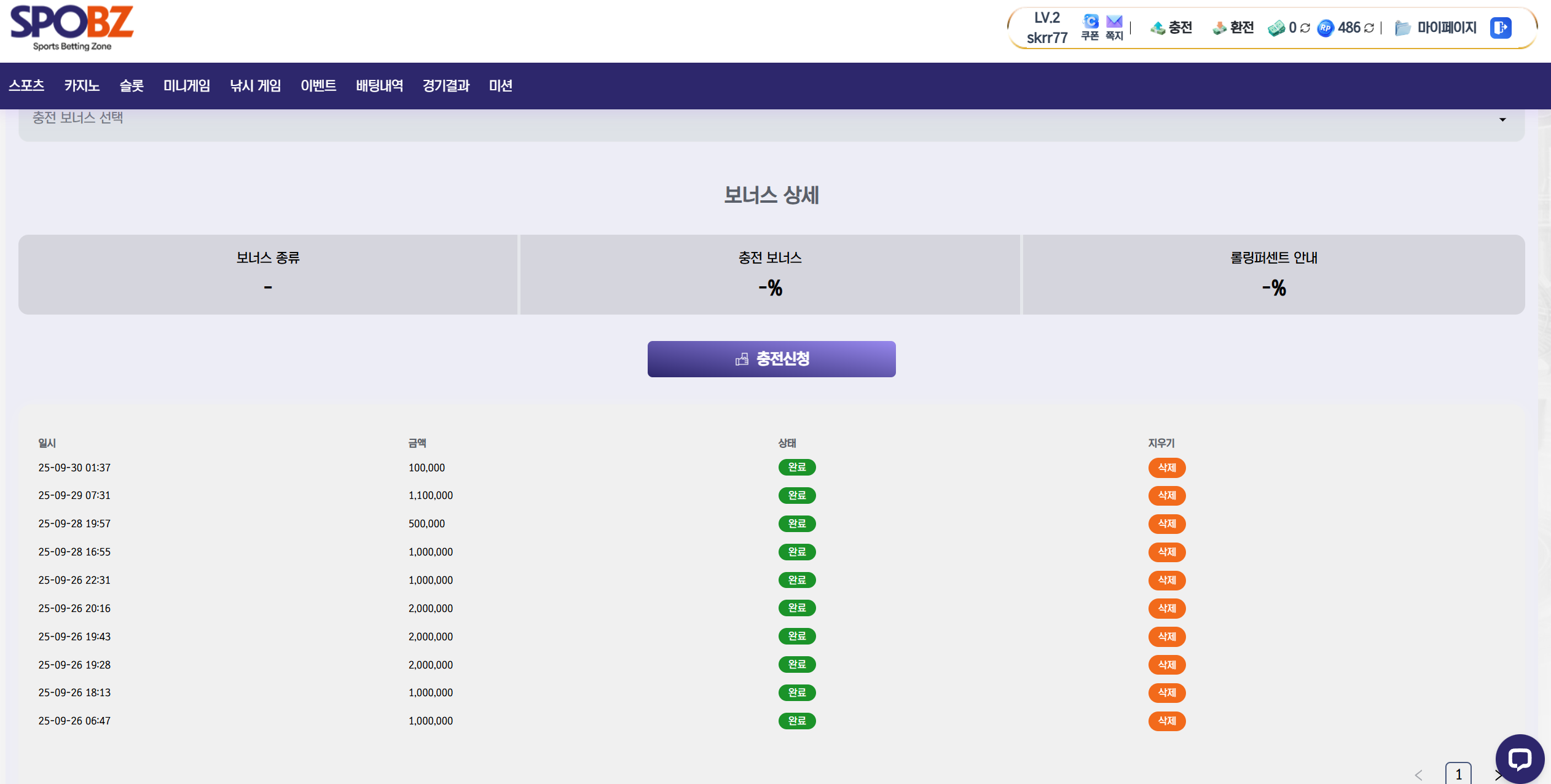Image resolution: width=1551 pixels, height=784 pixels.
Task: Open the 미니게임 menu item
Action: (x=187, y=86)
